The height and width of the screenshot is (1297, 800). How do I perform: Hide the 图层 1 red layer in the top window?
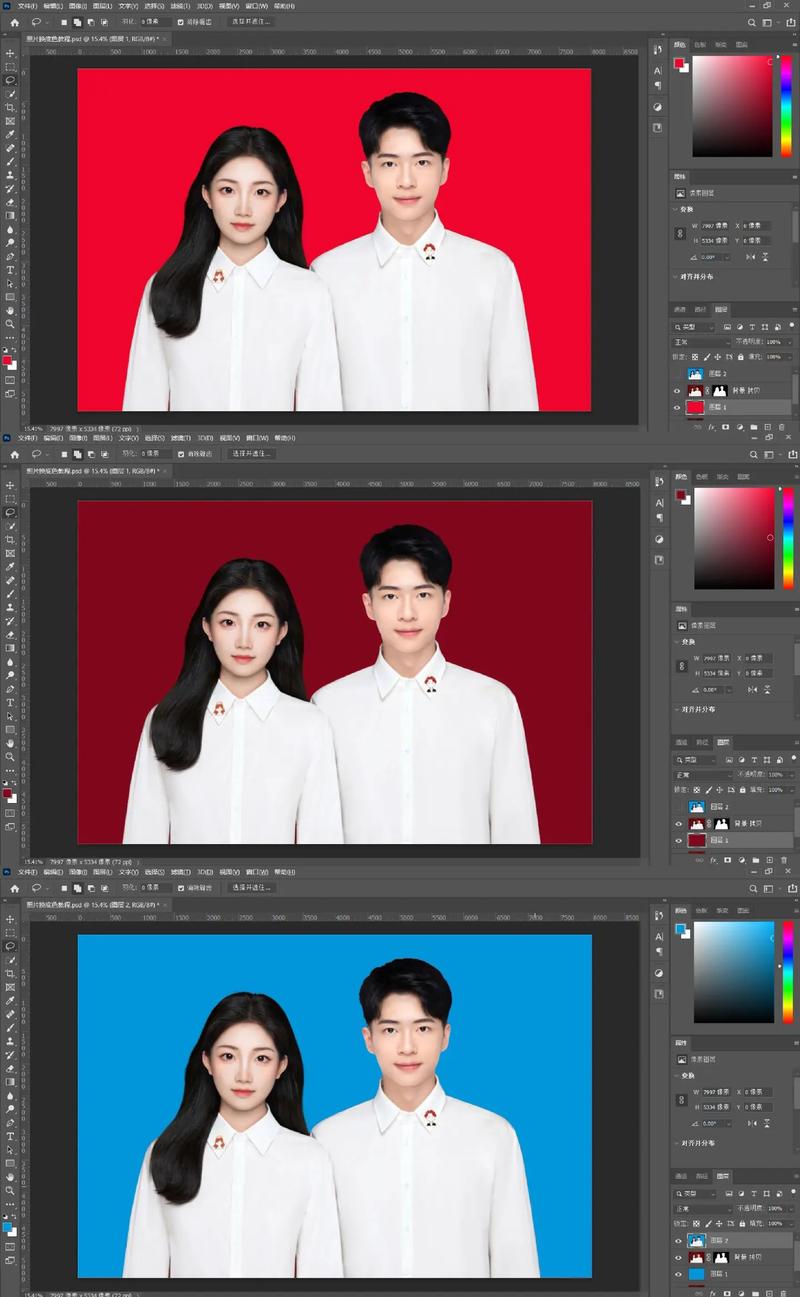pyautogui.click(x=678, y=408)
